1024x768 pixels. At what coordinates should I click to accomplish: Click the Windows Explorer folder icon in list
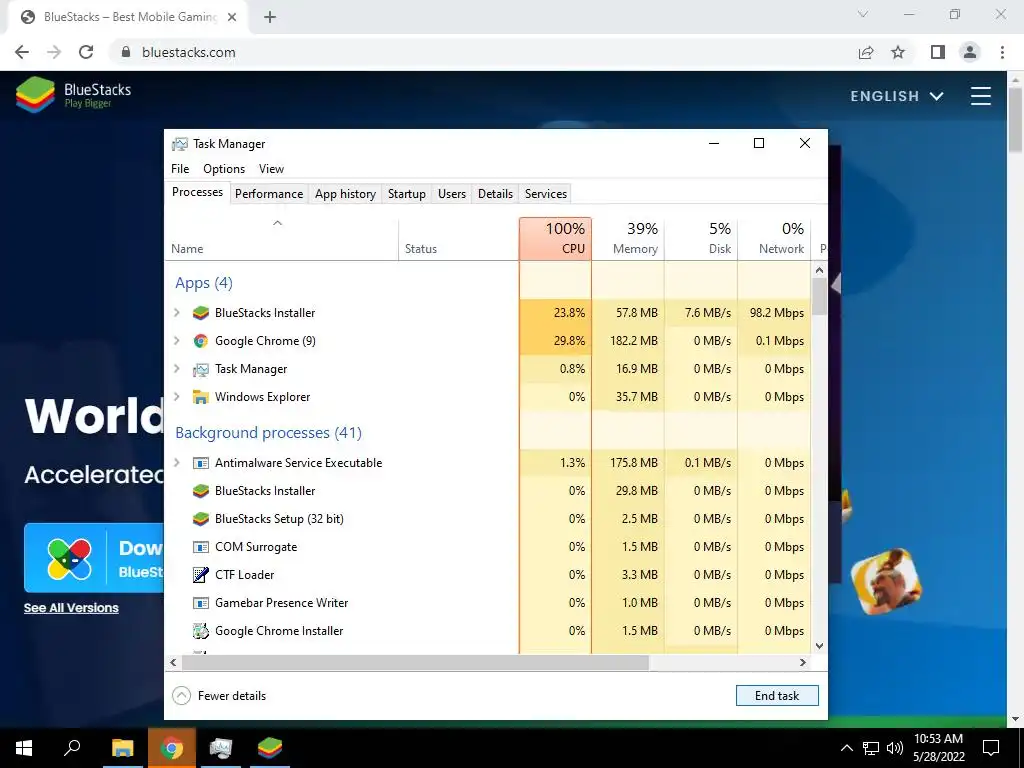tap(200, 397)
